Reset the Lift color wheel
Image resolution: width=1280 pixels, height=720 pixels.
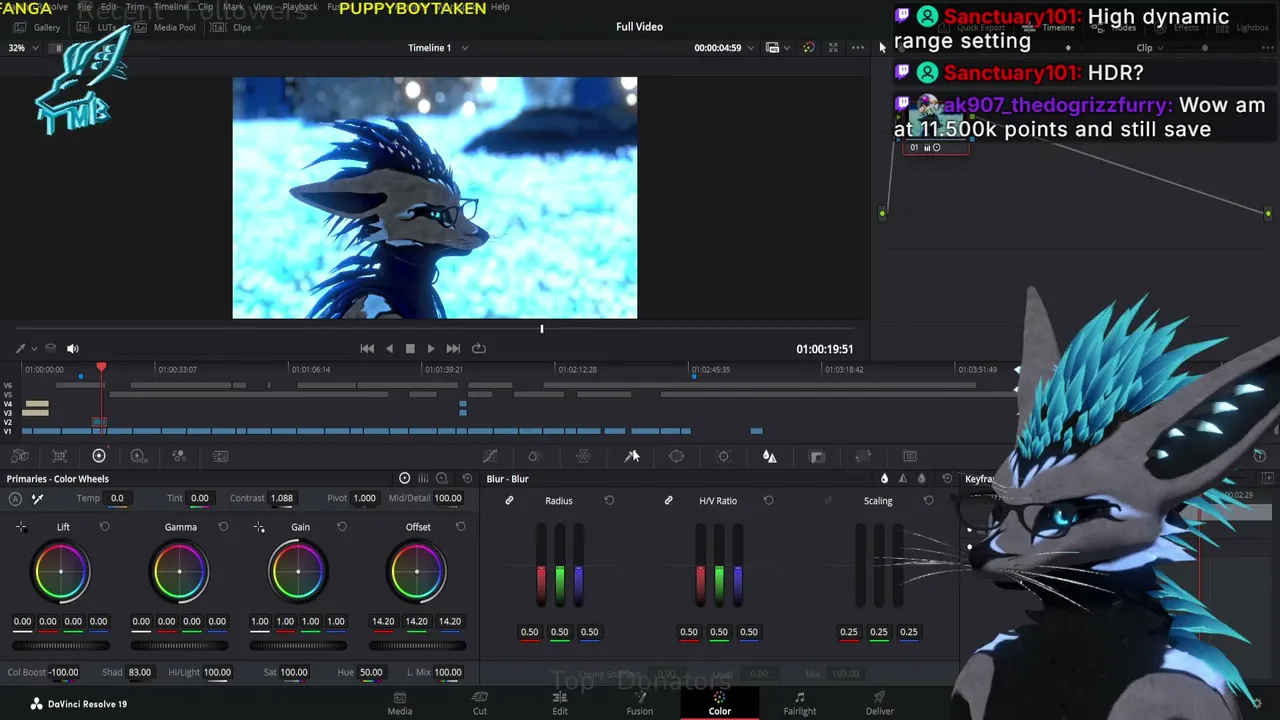pyautogui.click(x=104, y=527)
